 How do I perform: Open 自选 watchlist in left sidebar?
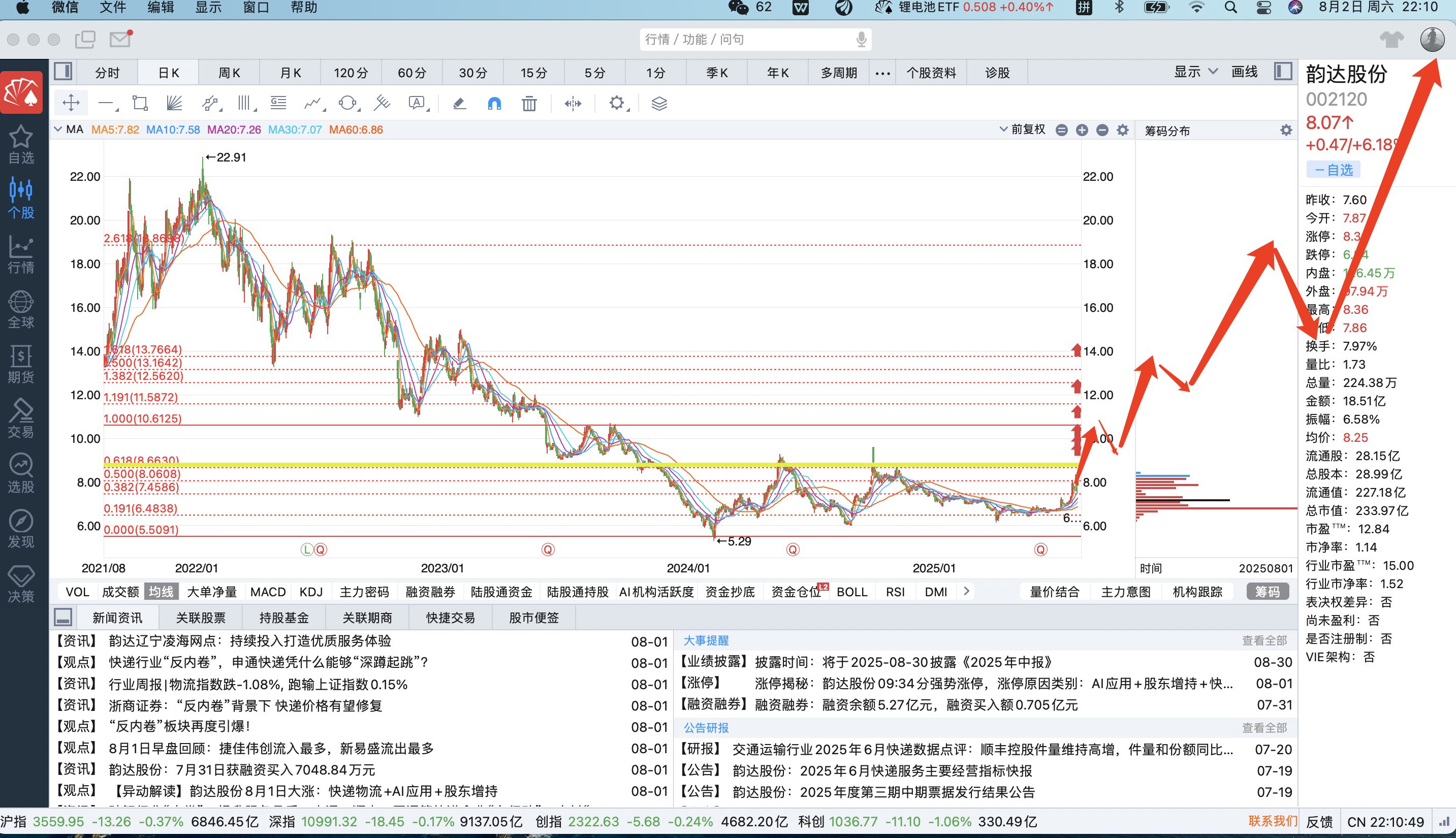point(21,145)
